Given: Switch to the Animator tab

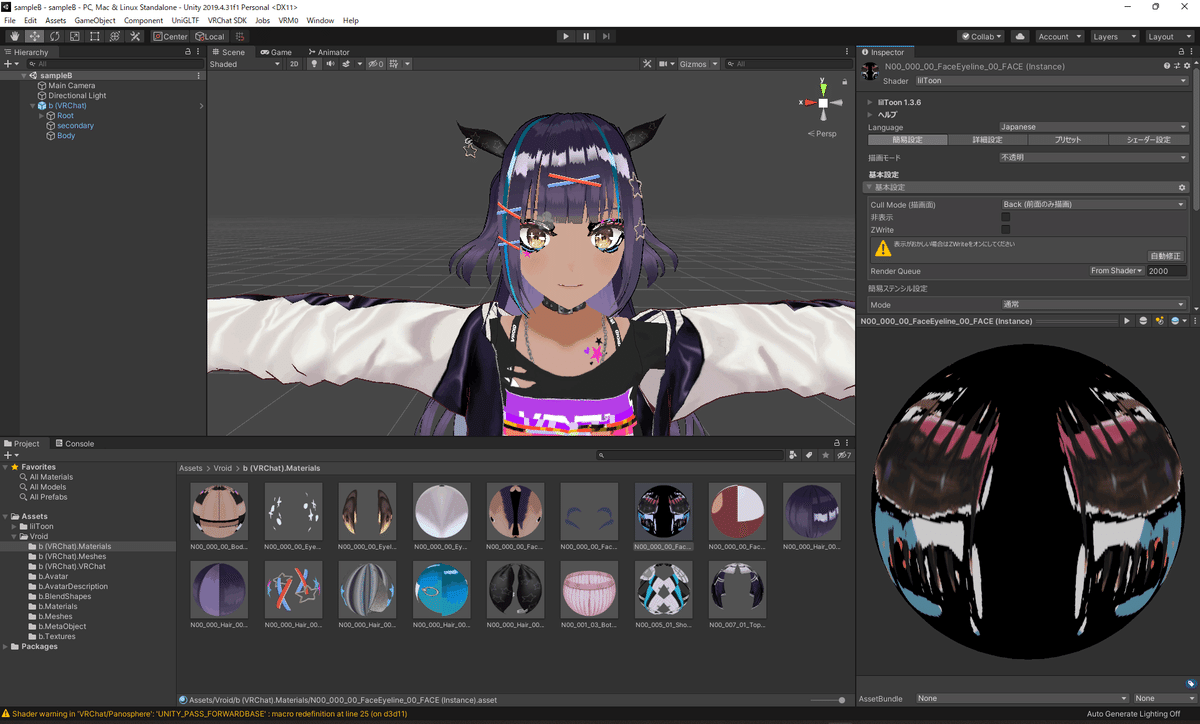Looking at the screenshot, I should (328, 52).
